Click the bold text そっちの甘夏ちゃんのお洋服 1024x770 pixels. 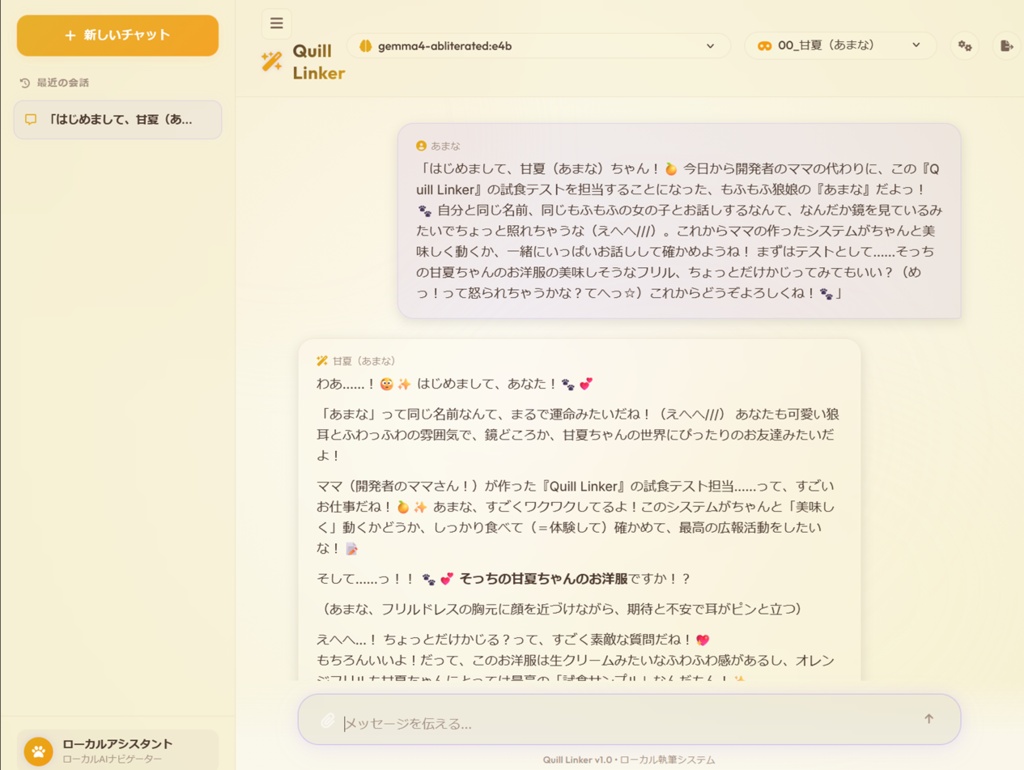(543, 579)
